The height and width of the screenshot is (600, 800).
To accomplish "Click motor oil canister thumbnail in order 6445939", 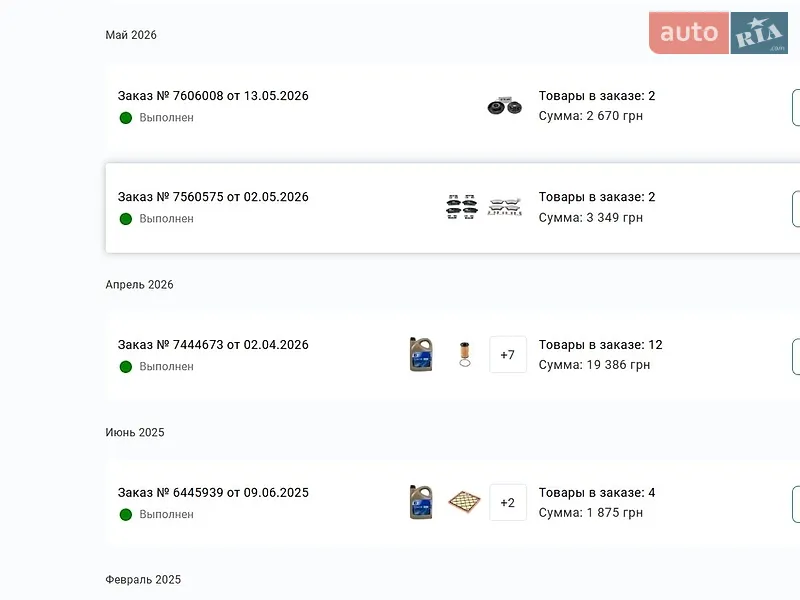I will pyautogui.click(x=421, y=502).
